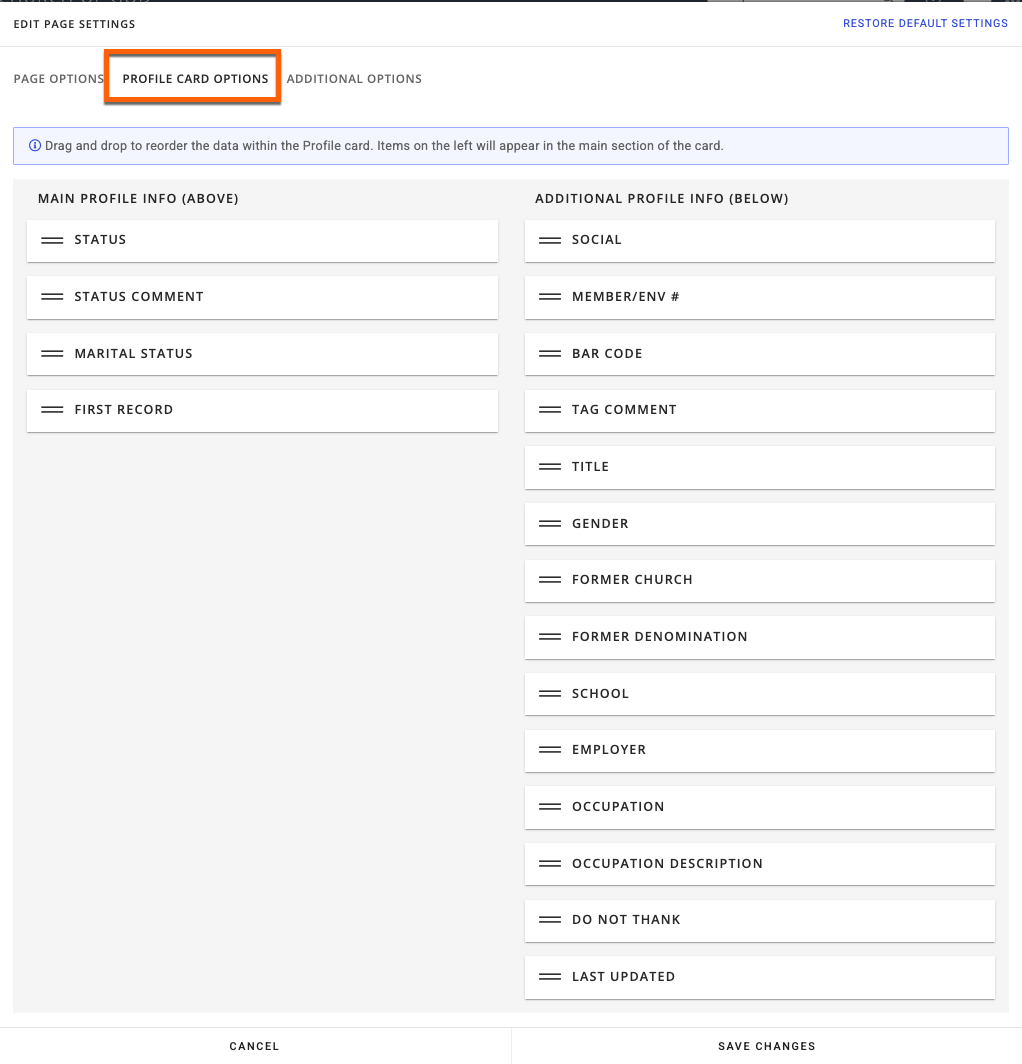
Task: Click the drag handle next to Marital Status
Action: click(52, 354)
